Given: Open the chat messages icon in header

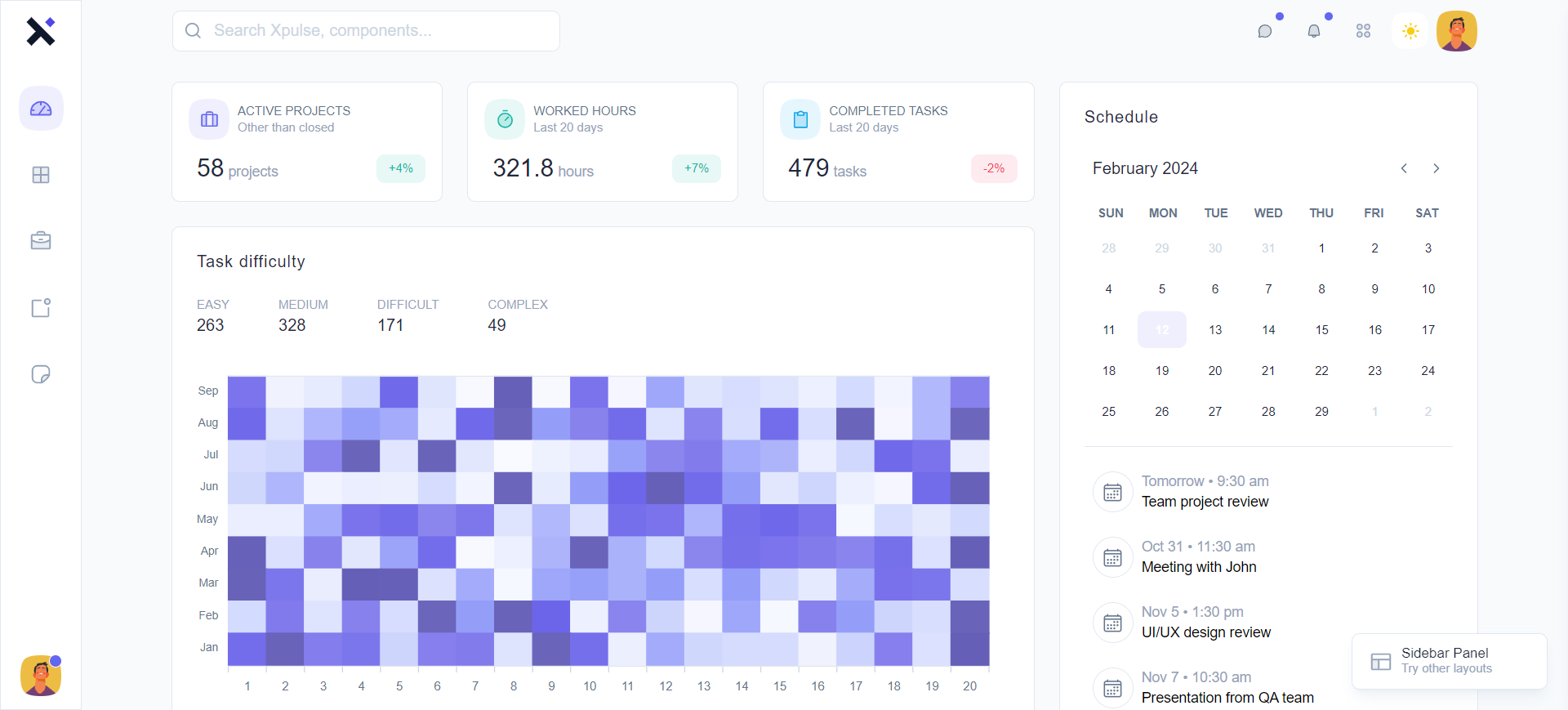Looking at the screenshot, I should click(x=1265, y=31).
